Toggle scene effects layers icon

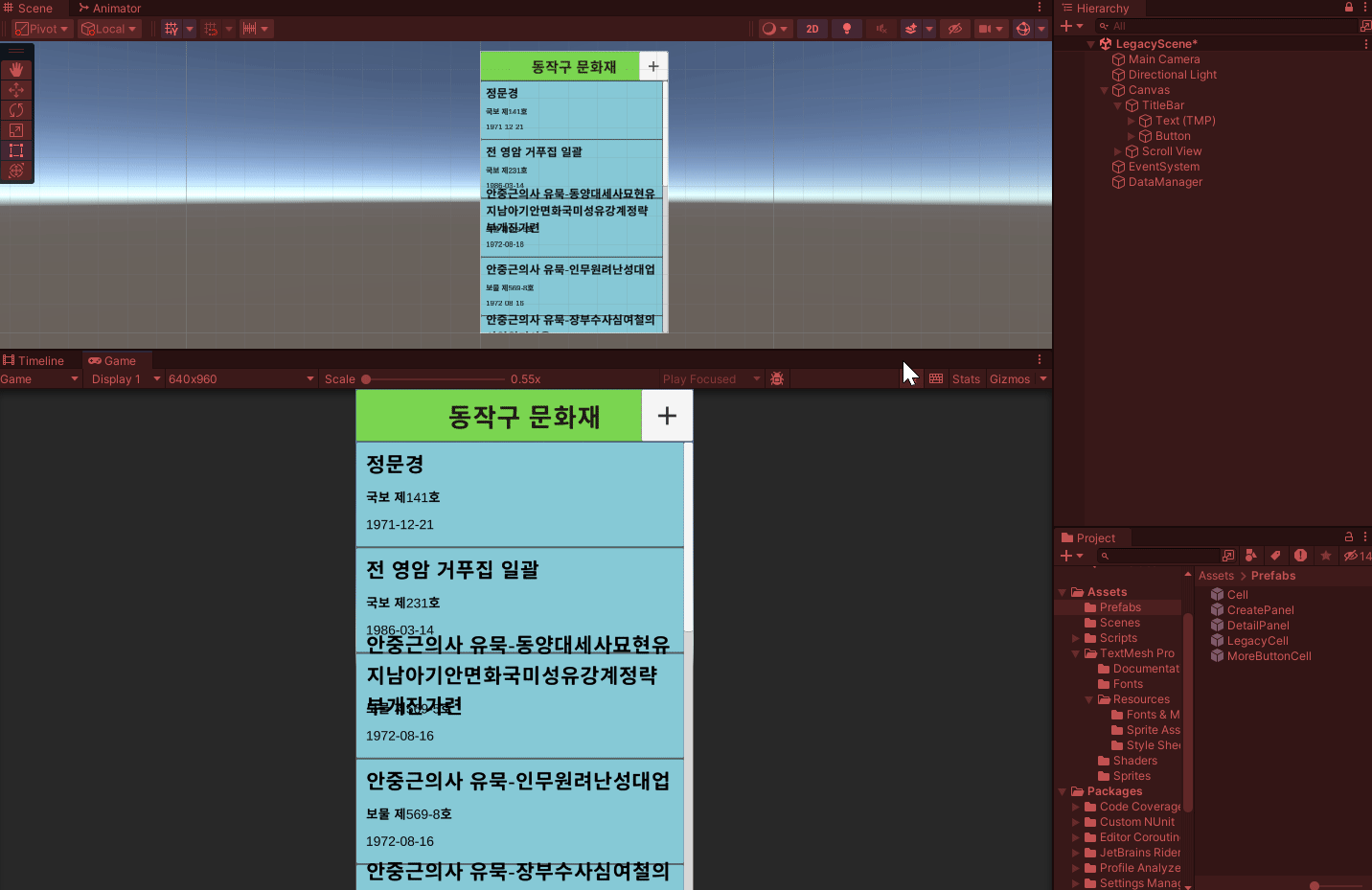click(911, 29)
